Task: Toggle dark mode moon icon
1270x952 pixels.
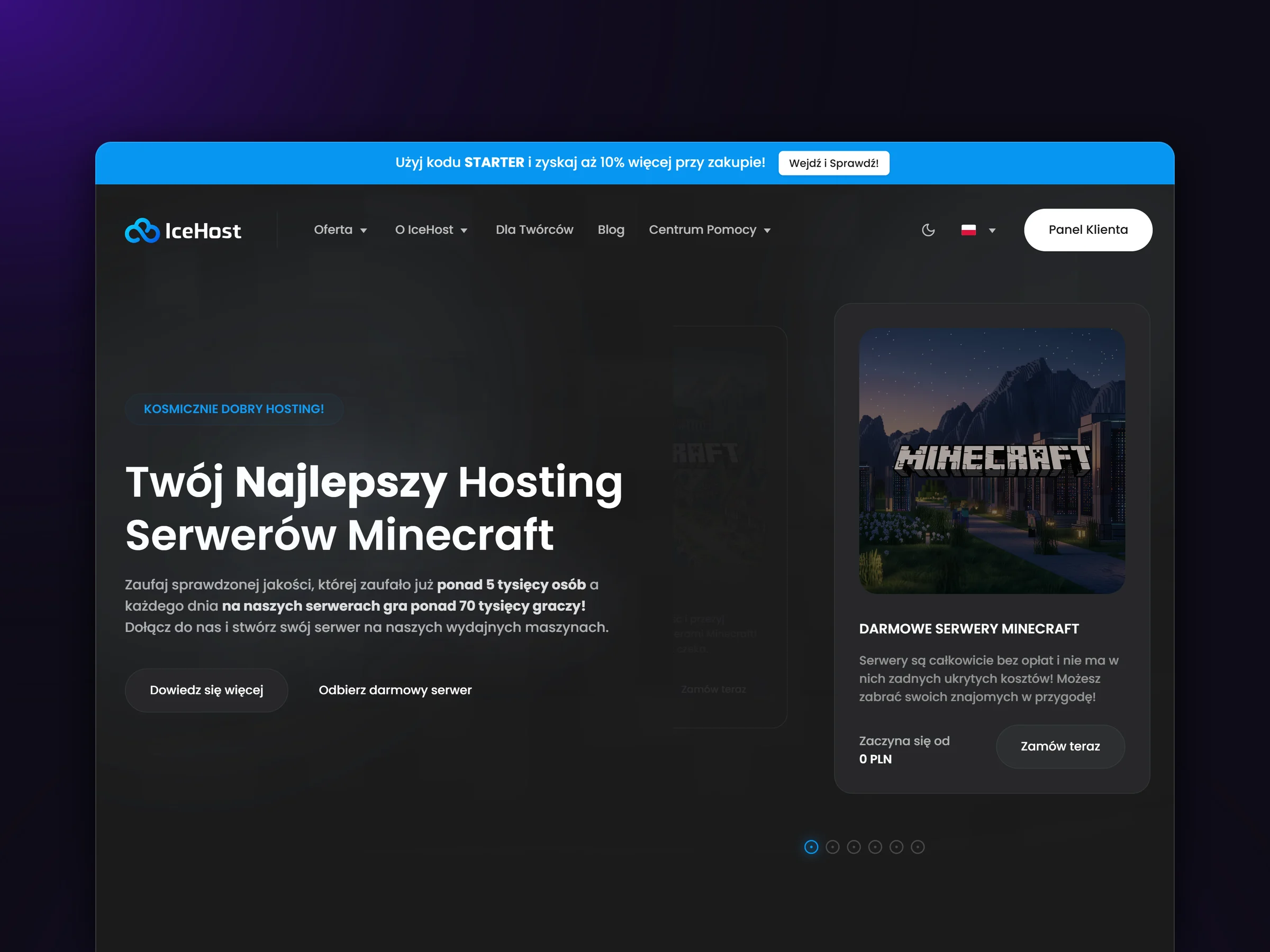Action: point(928,230)
